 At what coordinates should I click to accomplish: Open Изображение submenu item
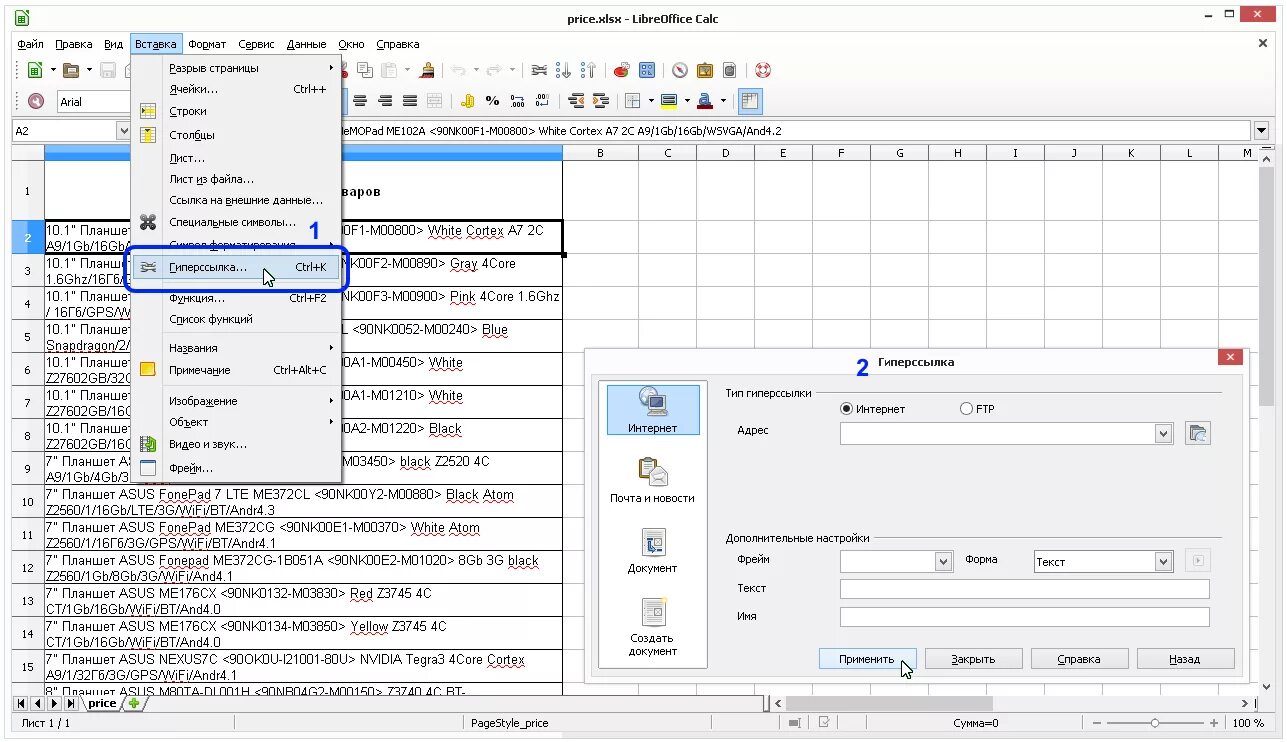pos(237,401)
